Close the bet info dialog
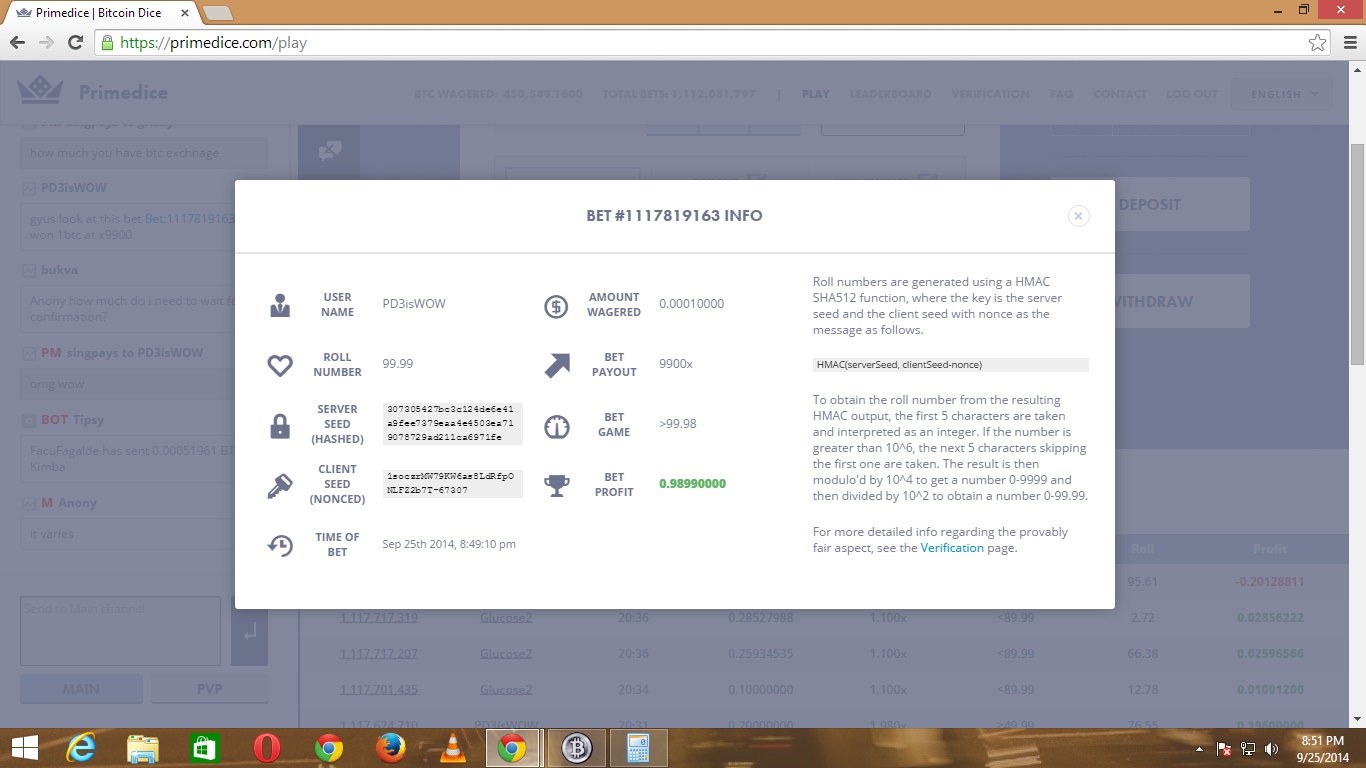Image resolution: width=1366 pixels, height=768 pixels. [1078, 216]
